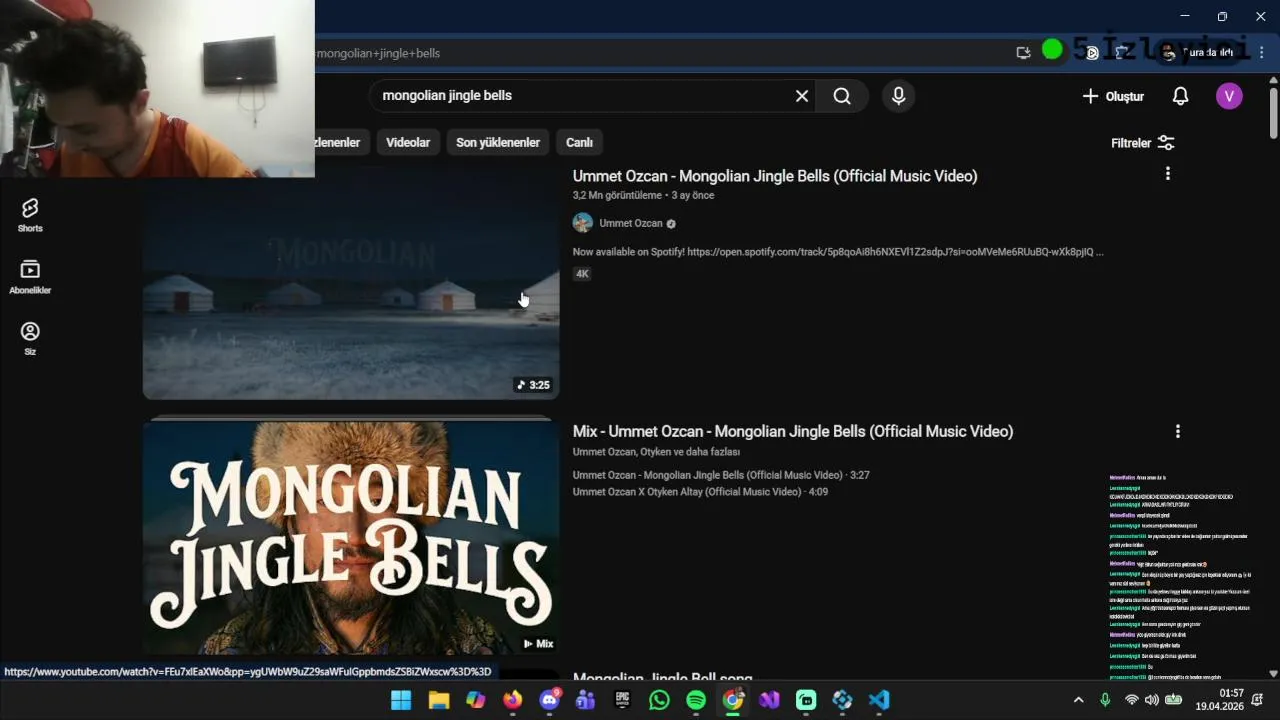This screenshot has width=1280, height=720.
Task: Click the Oluştur create button
Action: [x=1113, y=96]
